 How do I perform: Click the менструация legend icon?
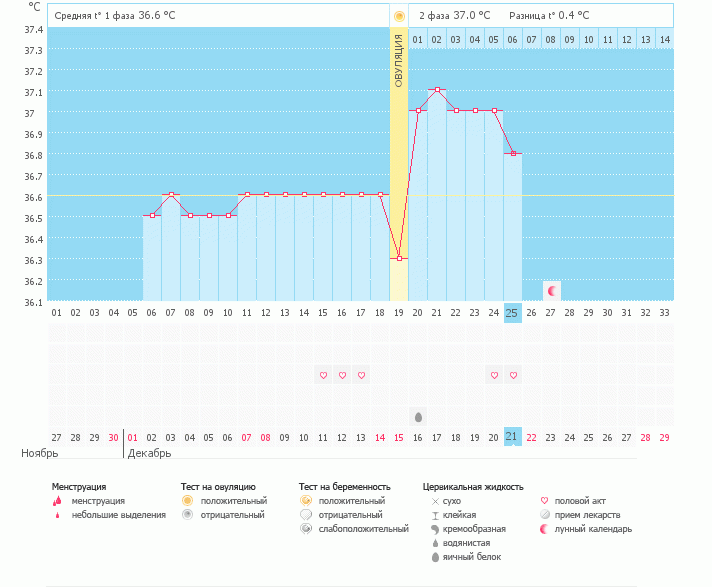[58, 500]
